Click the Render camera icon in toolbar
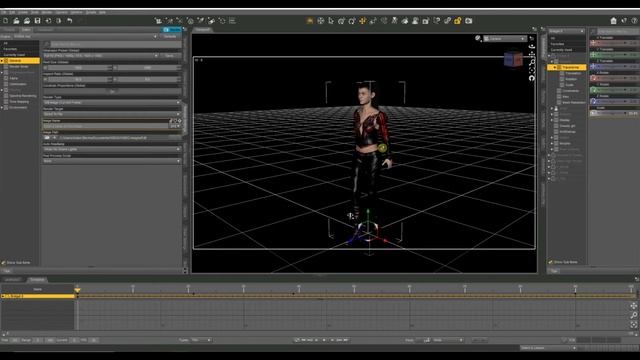Viewport: 640px width, 360px height. pyautogui.click(x=469, y=20)
